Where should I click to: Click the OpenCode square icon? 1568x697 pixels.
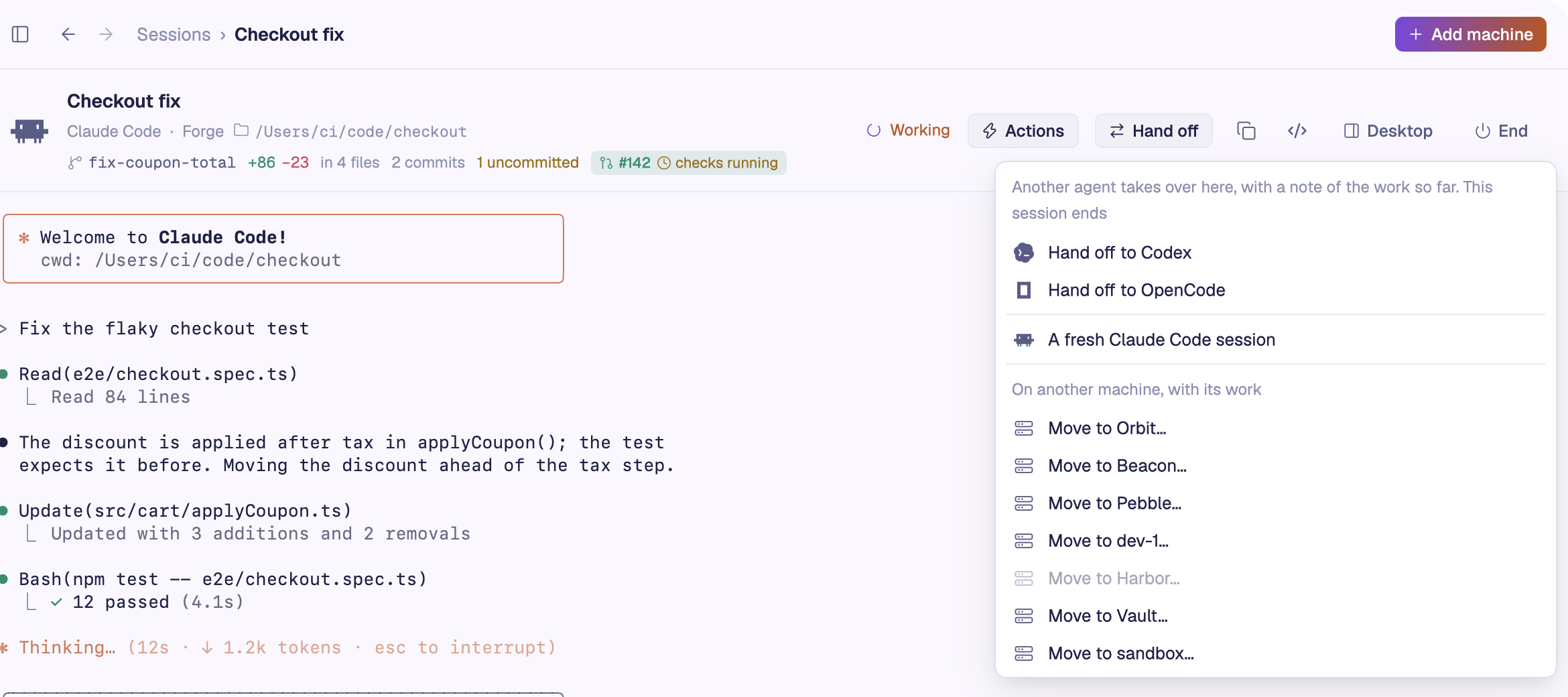click(1024, 290)
